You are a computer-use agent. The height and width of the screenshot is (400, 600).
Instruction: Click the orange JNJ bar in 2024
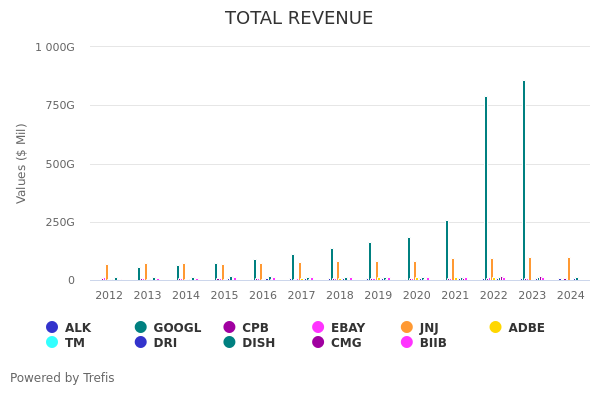(x=569, y=269)
